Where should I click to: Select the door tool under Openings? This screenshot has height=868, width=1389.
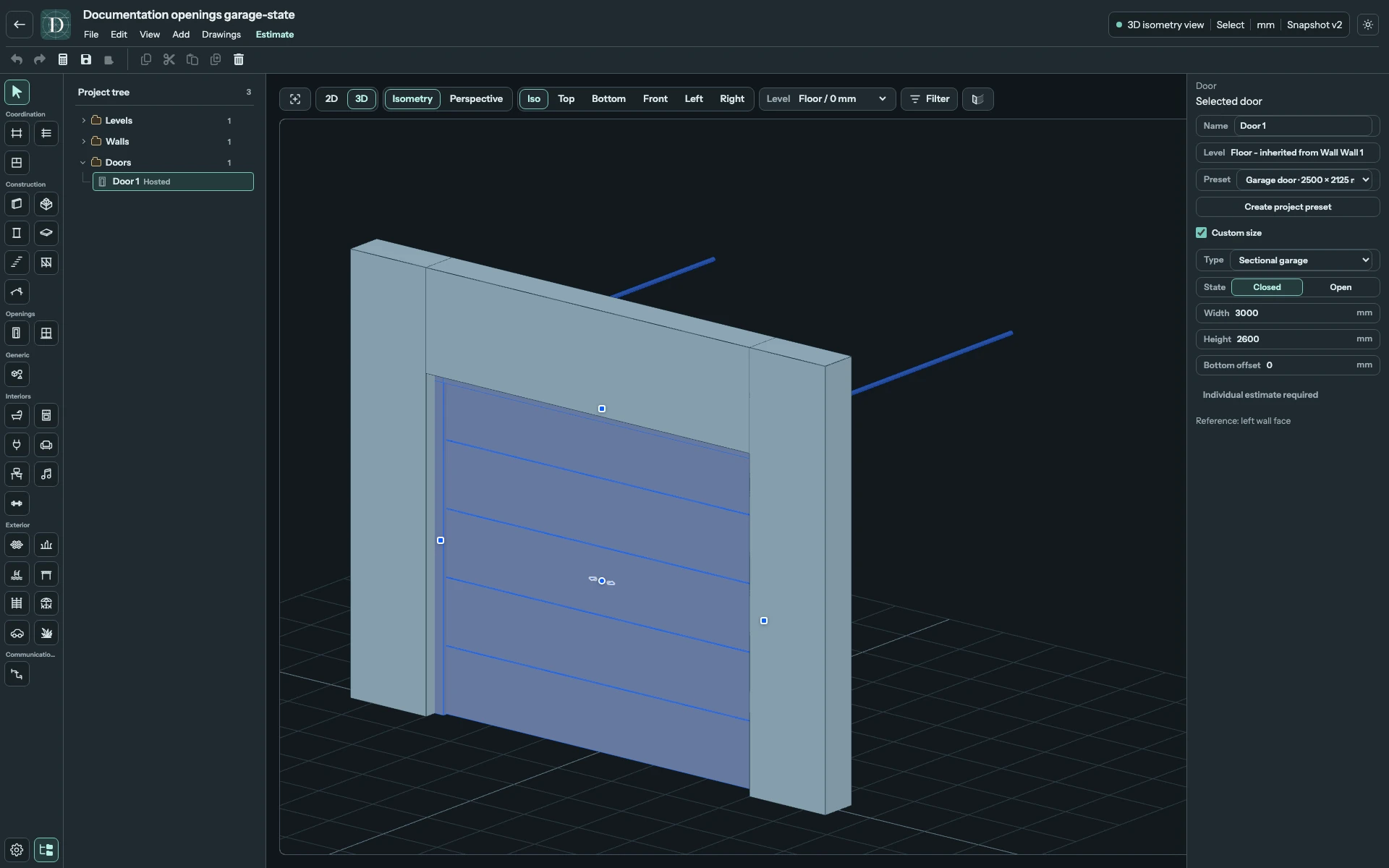point(17,333)
